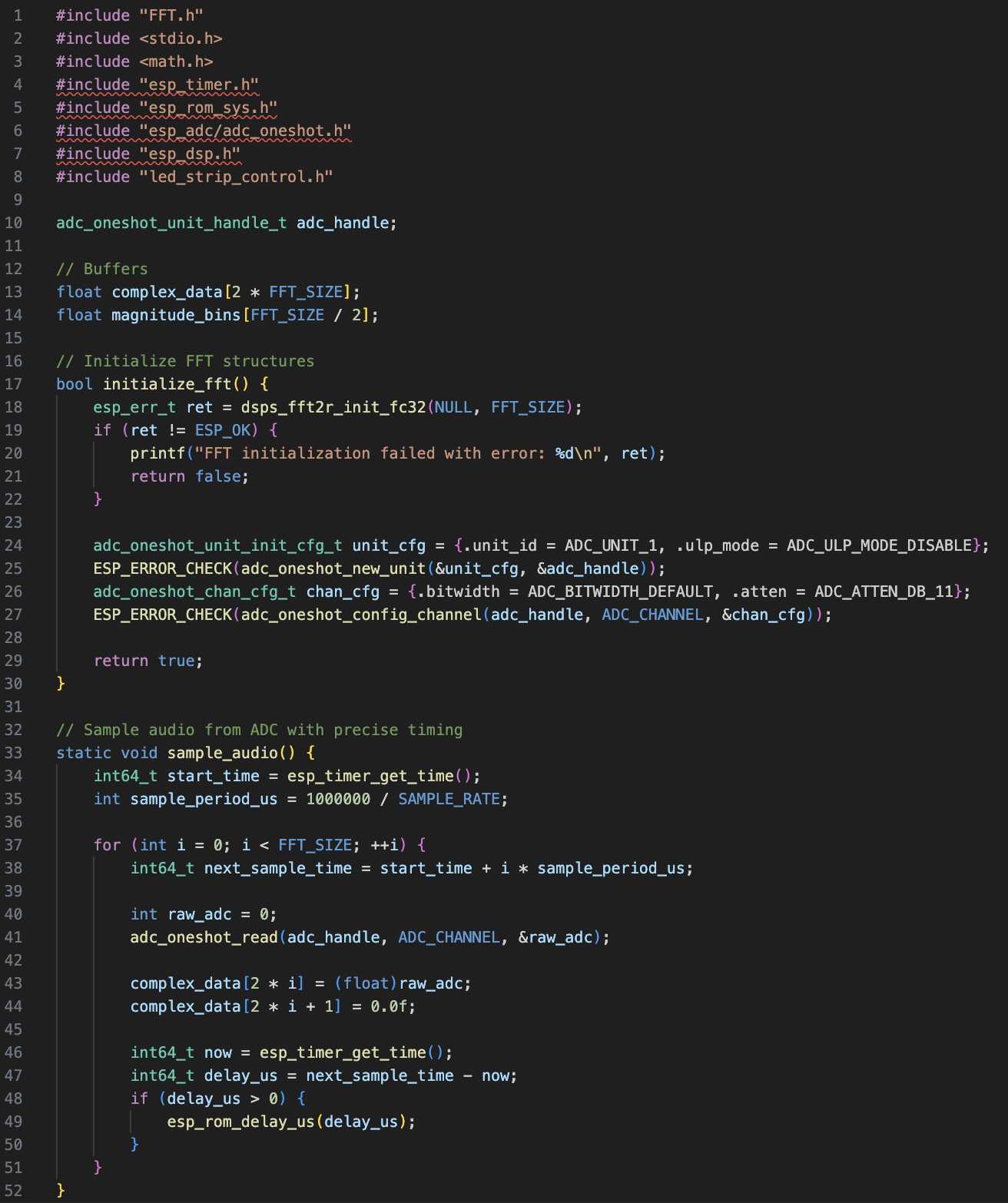The width and height of the screenshot is (1008, 1203).
Task: Click the ADC_ULP_MODE_DISABLE constant
Action: pyautogui.click(x=879, y=545)
